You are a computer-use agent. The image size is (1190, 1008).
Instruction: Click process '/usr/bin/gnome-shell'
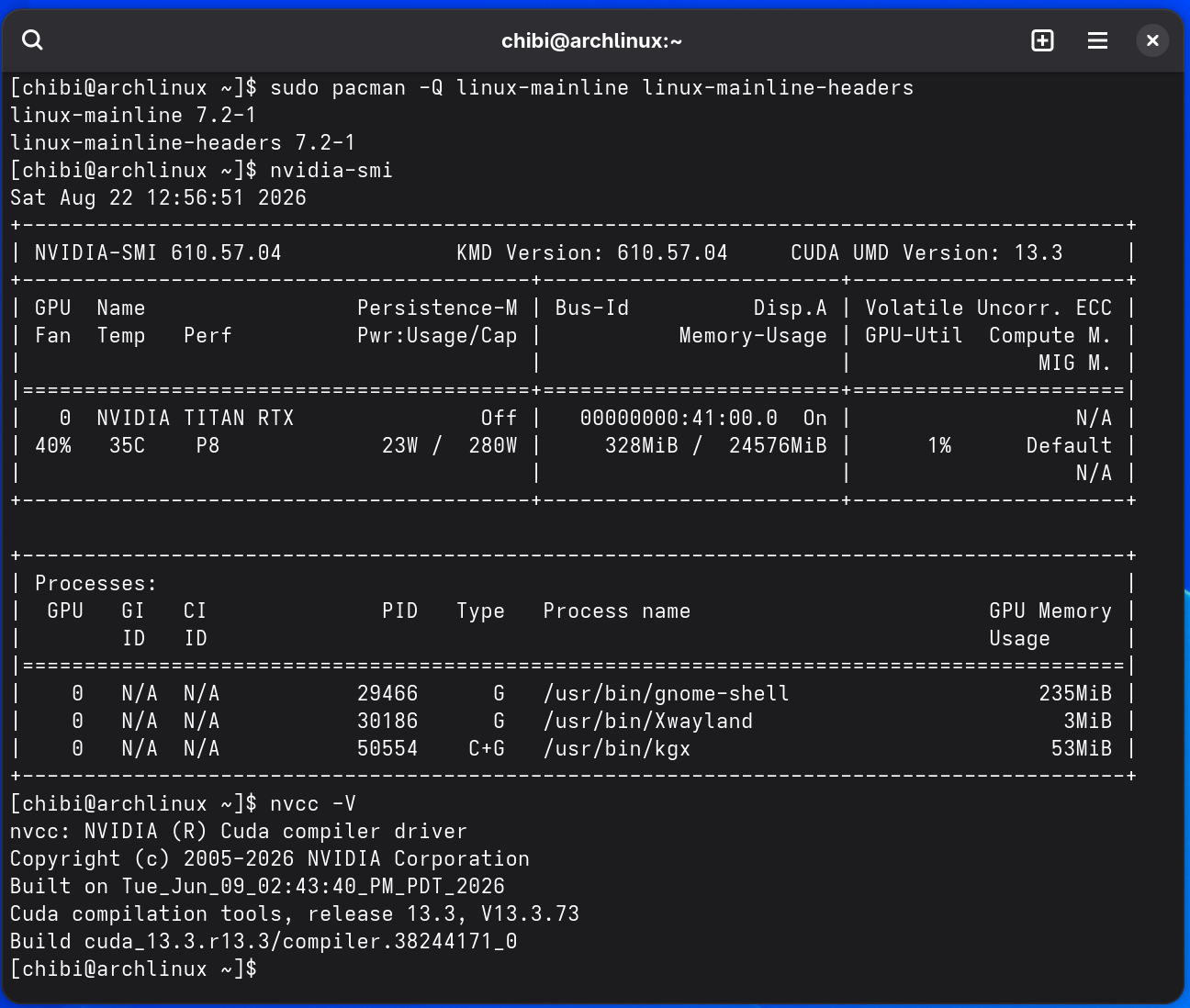pos(666,694)
